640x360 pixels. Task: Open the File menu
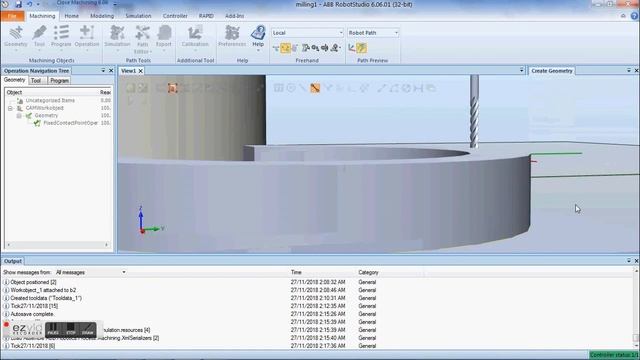pos(12,16)
